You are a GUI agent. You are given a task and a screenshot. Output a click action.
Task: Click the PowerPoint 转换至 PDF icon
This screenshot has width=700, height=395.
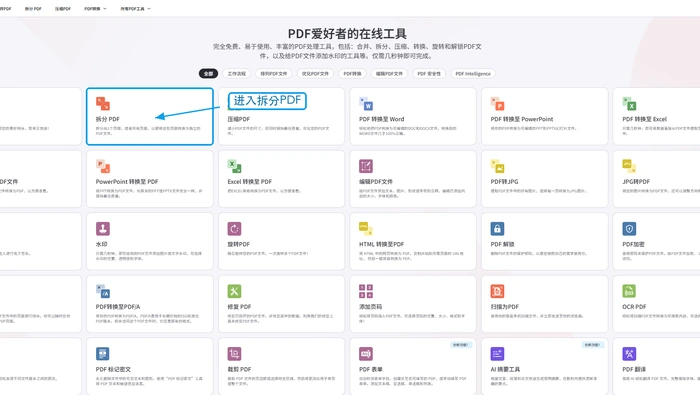click(x=103, y=166)
